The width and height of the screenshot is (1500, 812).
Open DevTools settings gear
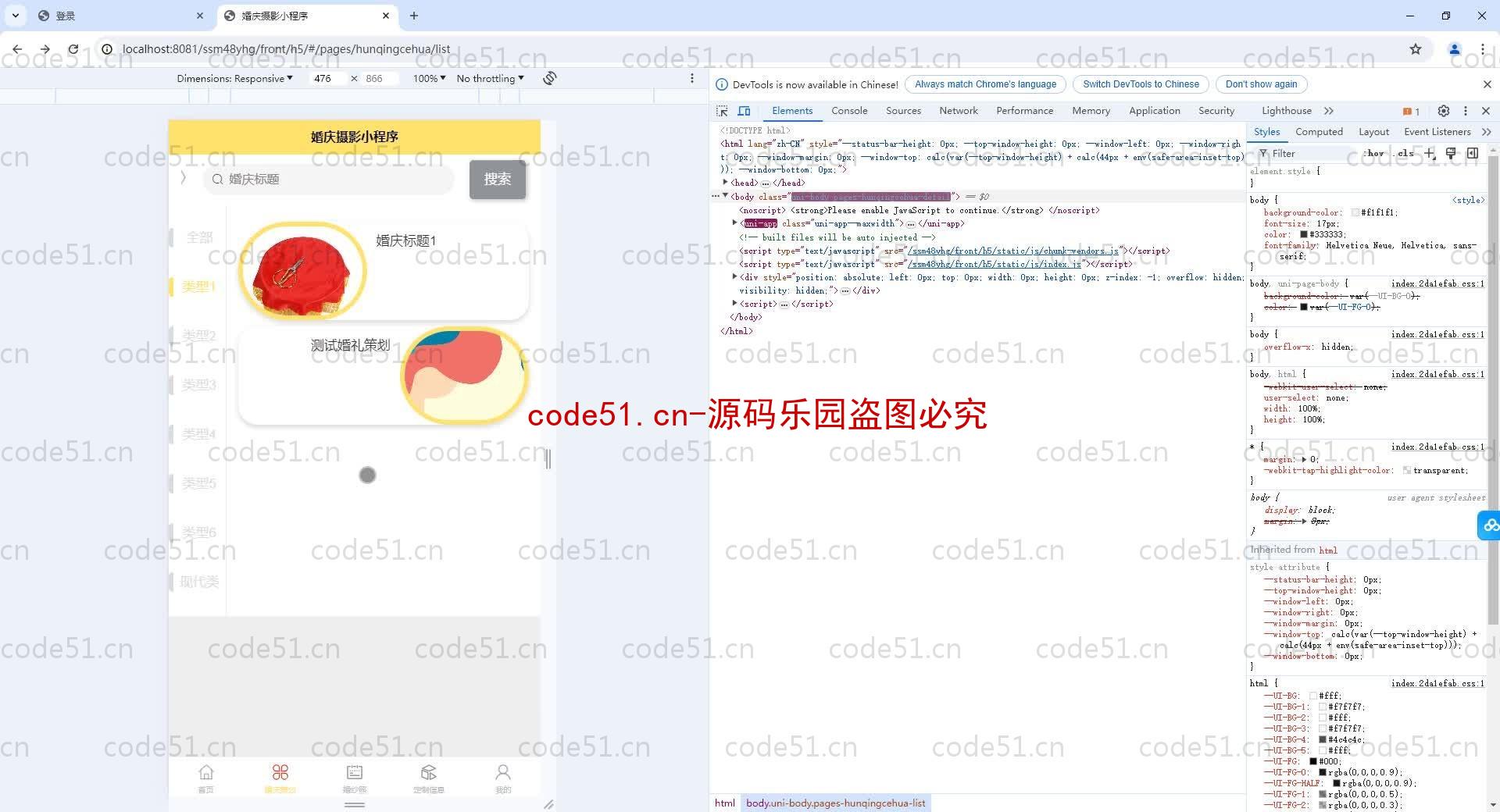(1444, 111)
